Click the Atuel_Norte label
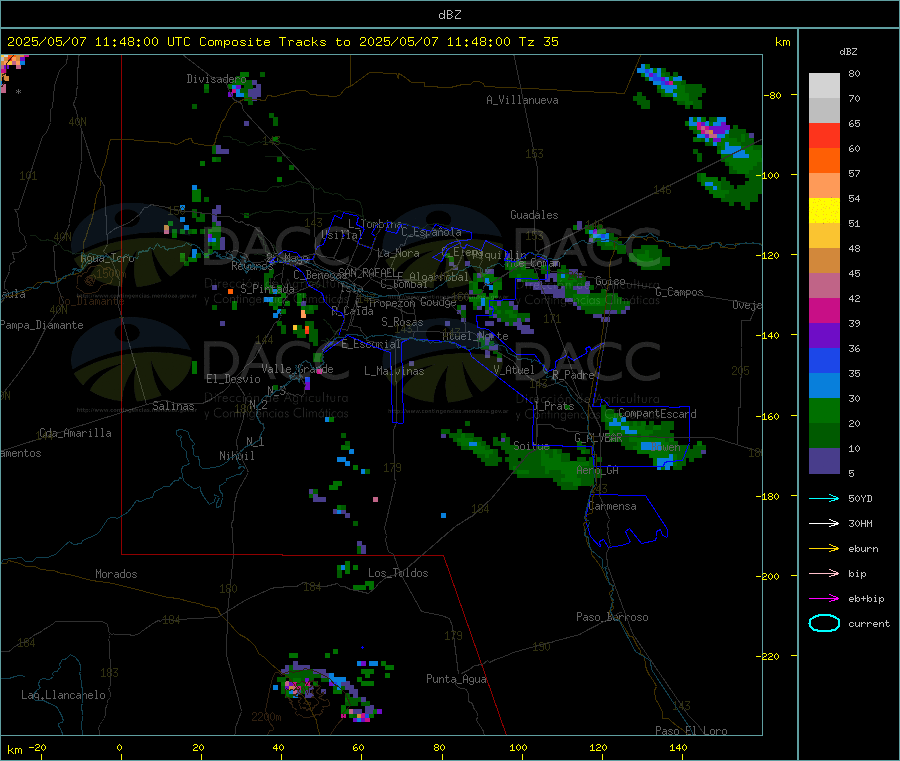This screenshot has height=761, width=900. pos(475,336)
